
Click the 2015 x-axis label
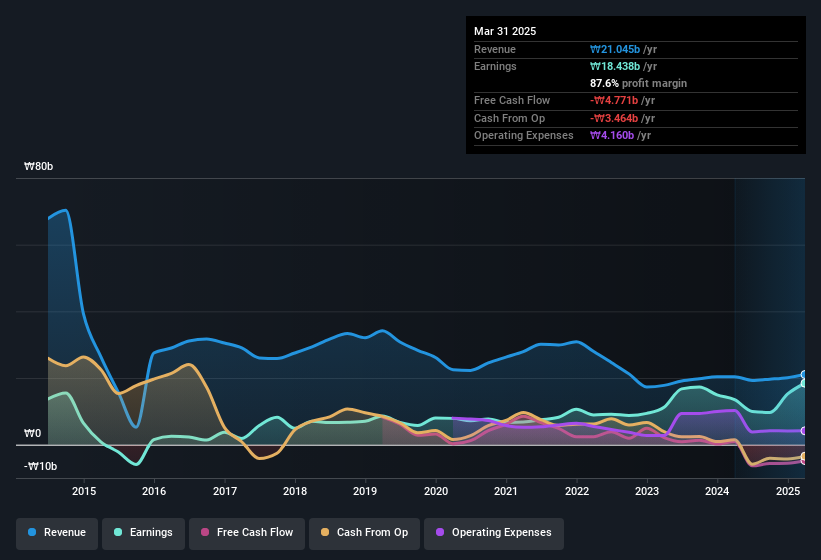click(x=84, y=491)
